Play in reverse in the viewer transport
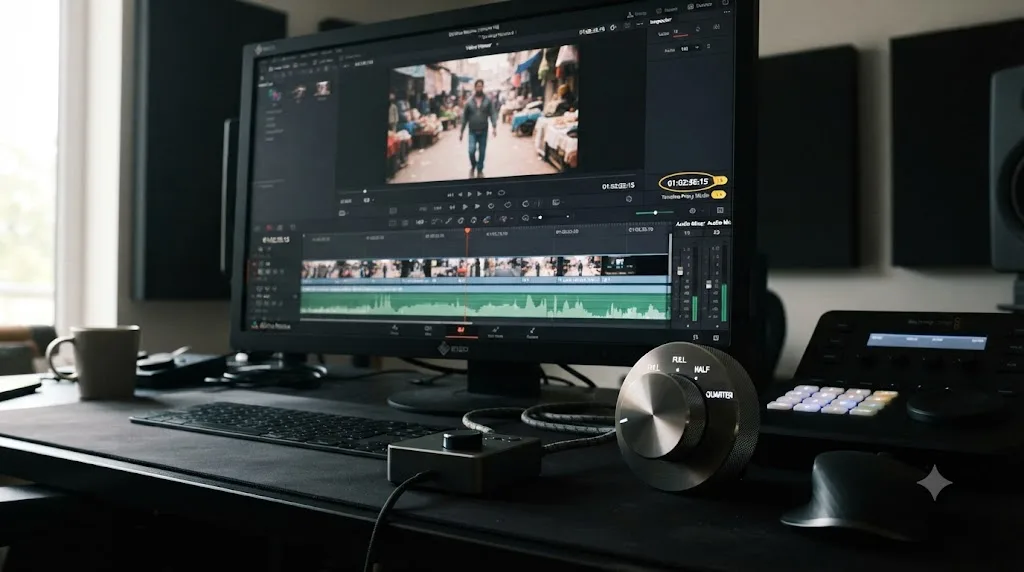1024x572 pixels. click(x=460, y=194)
